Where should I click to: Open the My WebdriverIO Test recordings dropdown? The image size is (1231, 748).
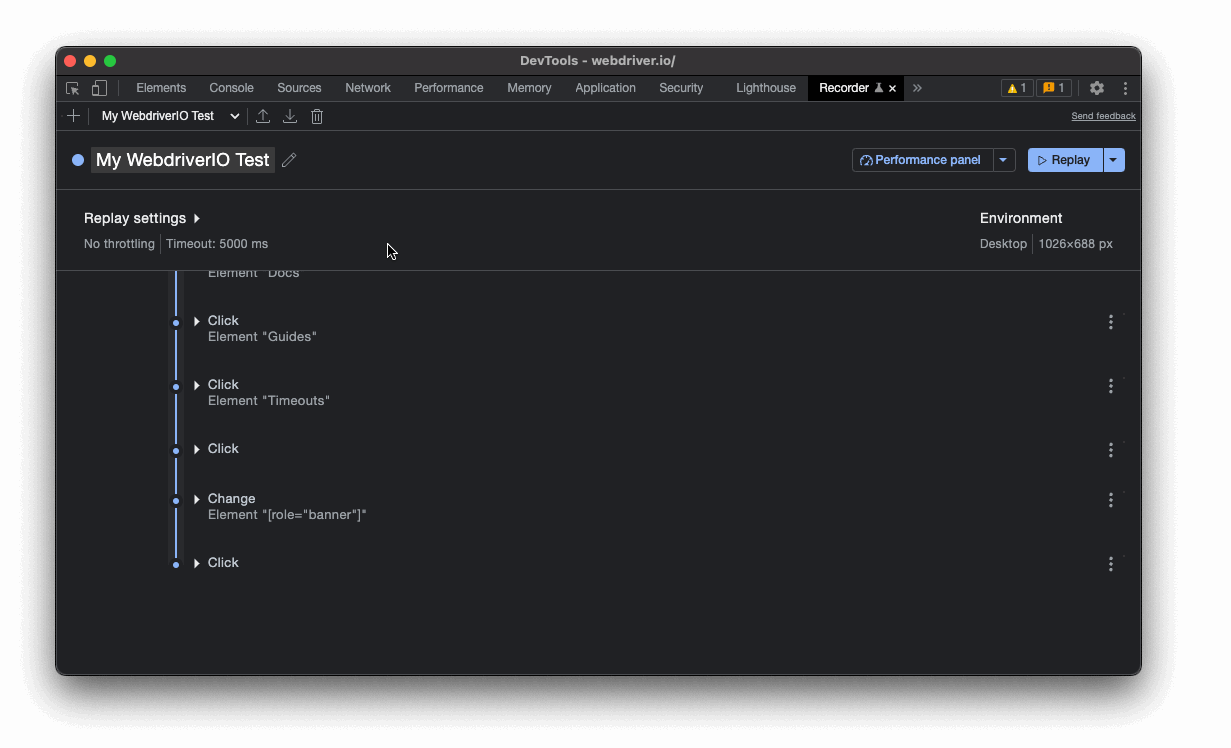168,116
